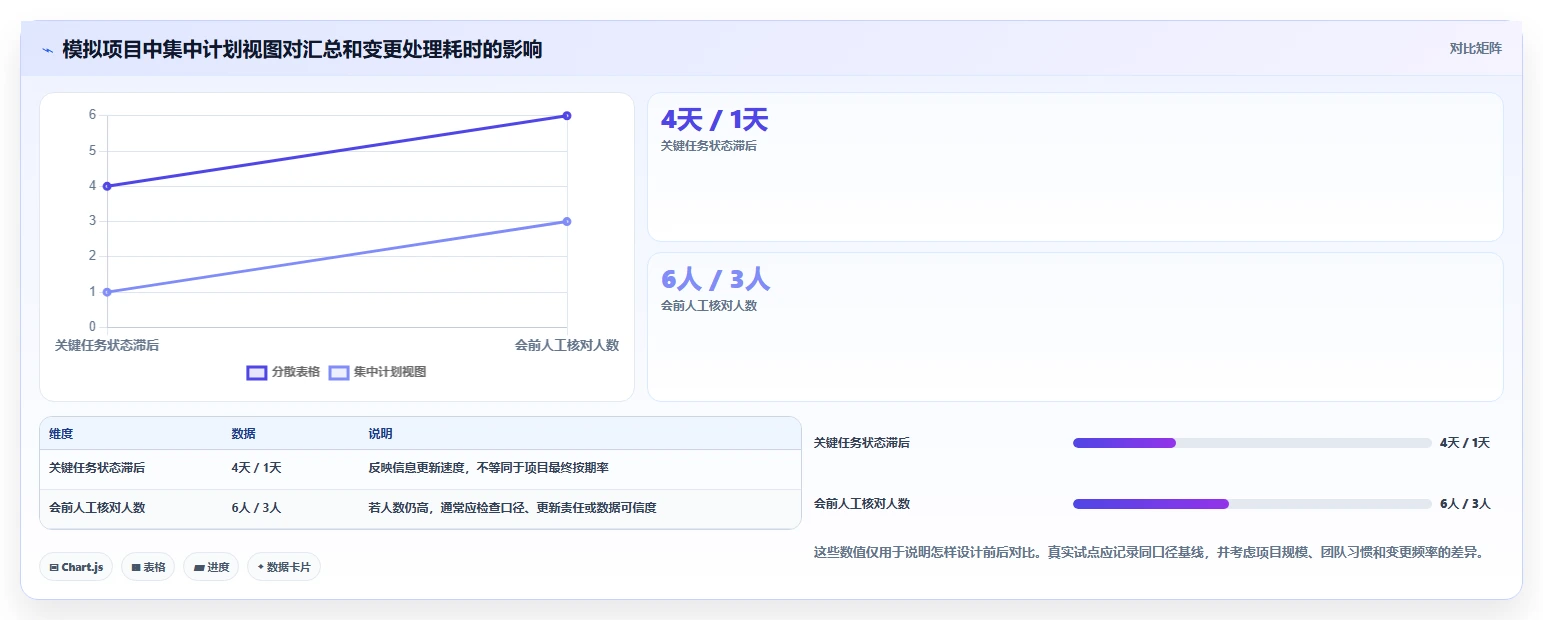Select the 分散表格 data point at value 6
The image size is (1543, 620).
567,116
